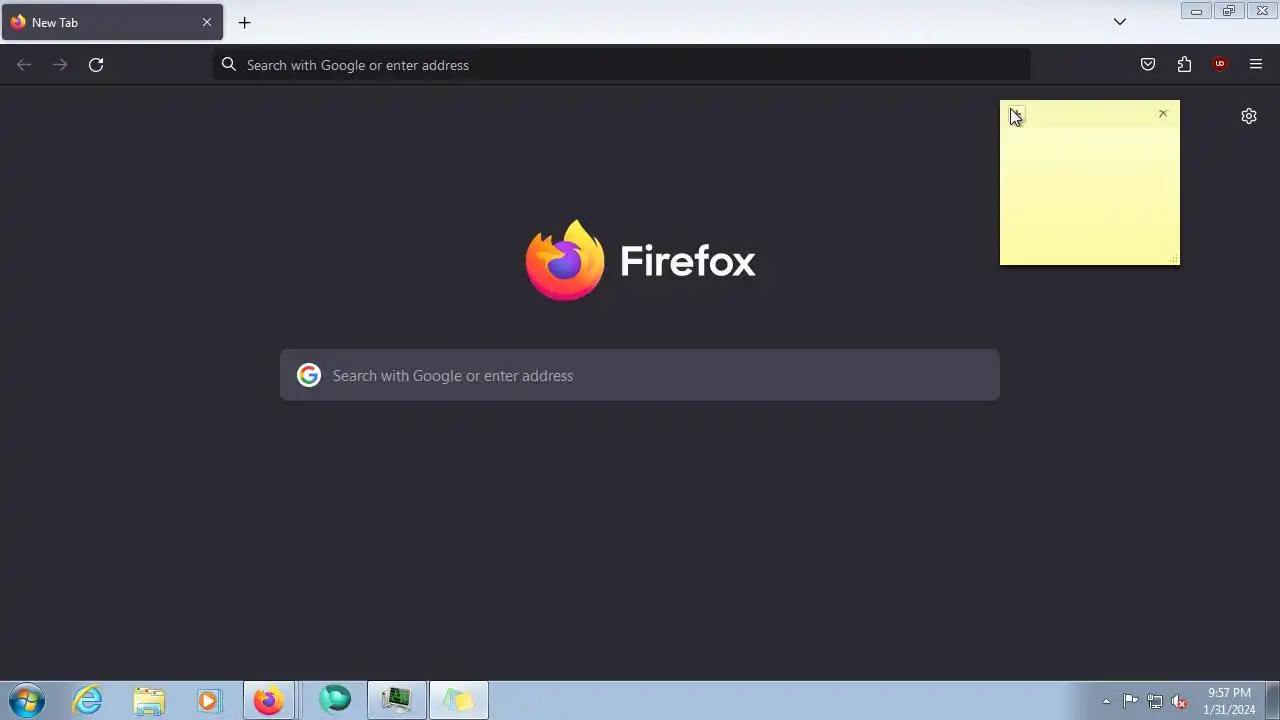The height and width of the screenshot is (720, 1280).
Task: Open the green globe taskbar app
Action: point(335,701)
